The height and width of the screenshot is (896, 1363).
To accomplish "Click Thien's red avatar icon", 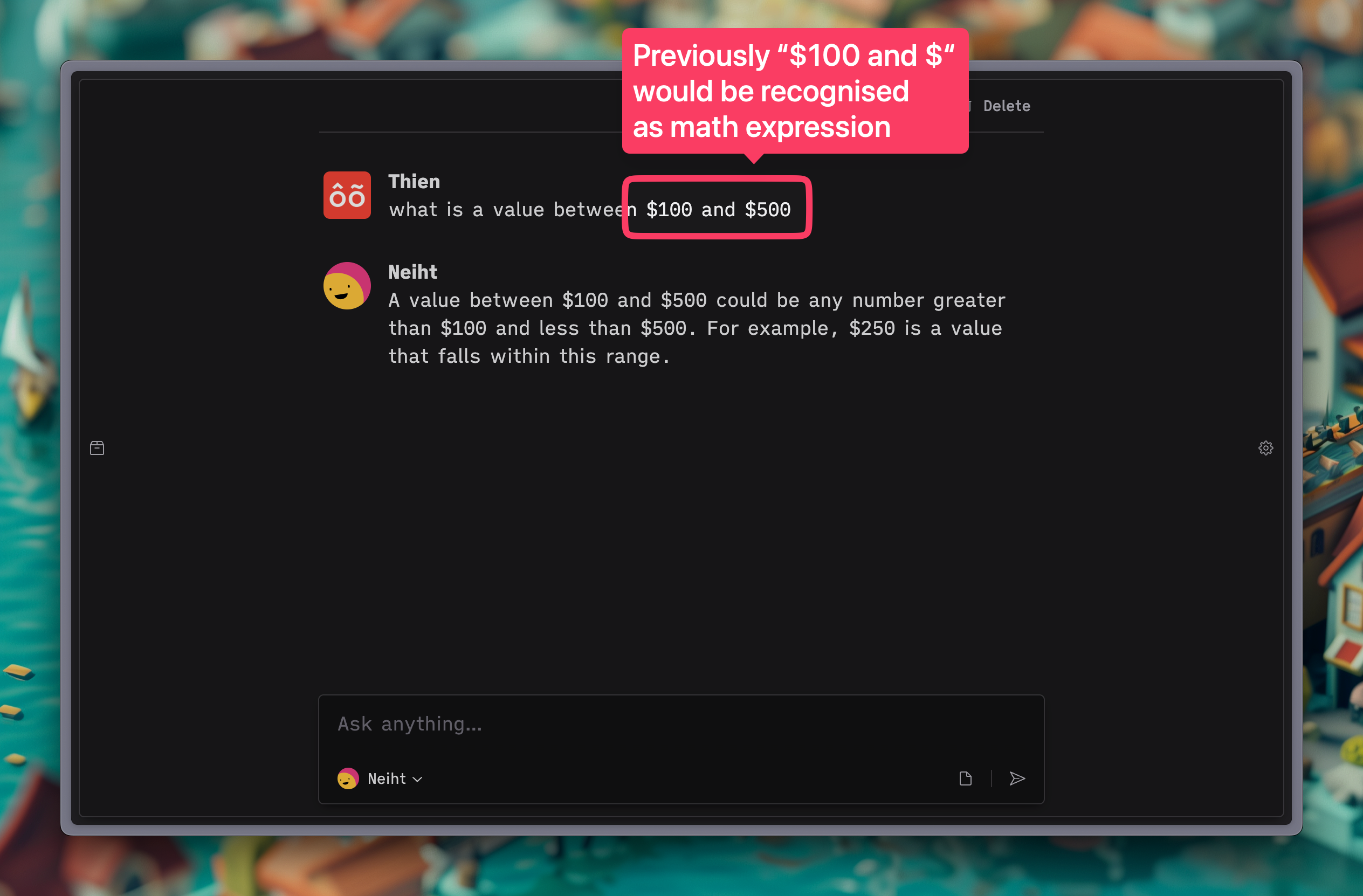I will click(x=347, y=195).
